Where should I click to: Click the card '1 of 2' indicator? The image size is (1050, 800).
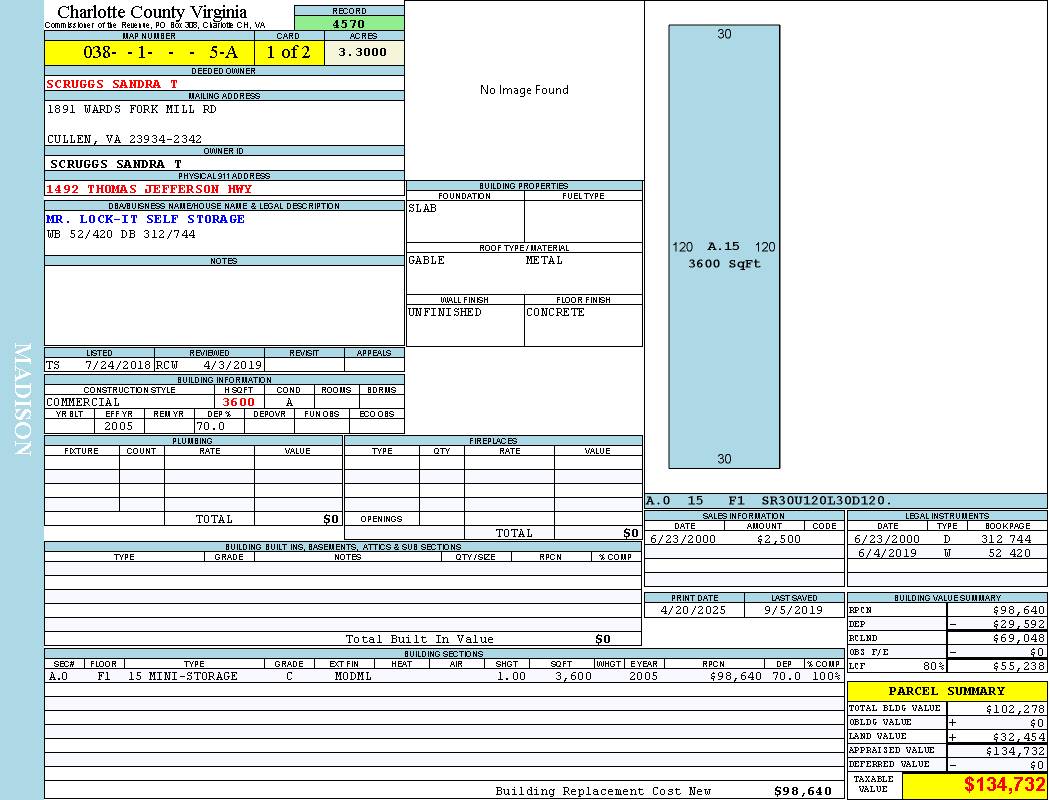pos(288,52)
